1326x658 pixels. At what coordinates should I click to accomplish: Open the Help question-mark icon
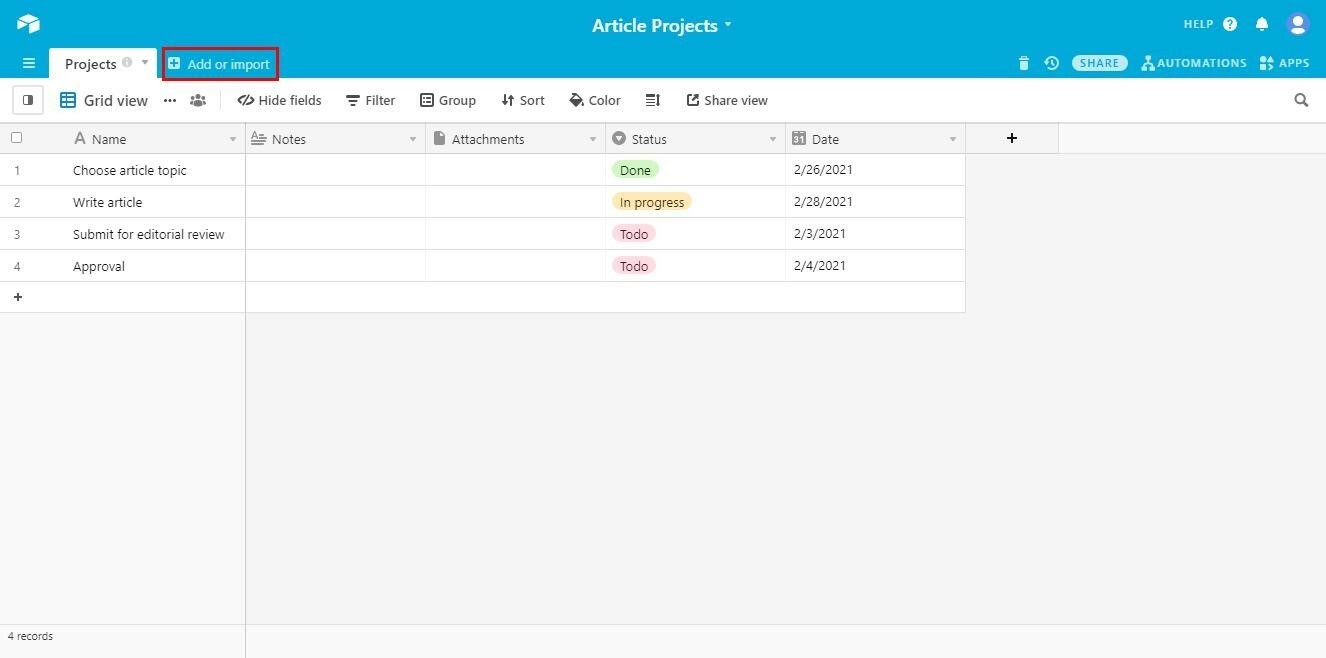(1230, 24)
